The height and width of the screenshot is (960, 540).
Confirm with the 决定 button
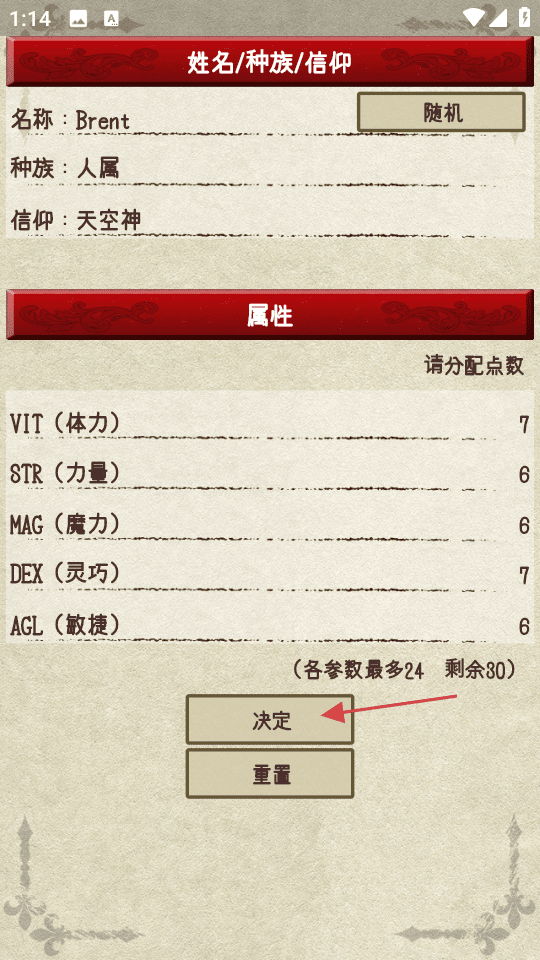tap(270, 719)
